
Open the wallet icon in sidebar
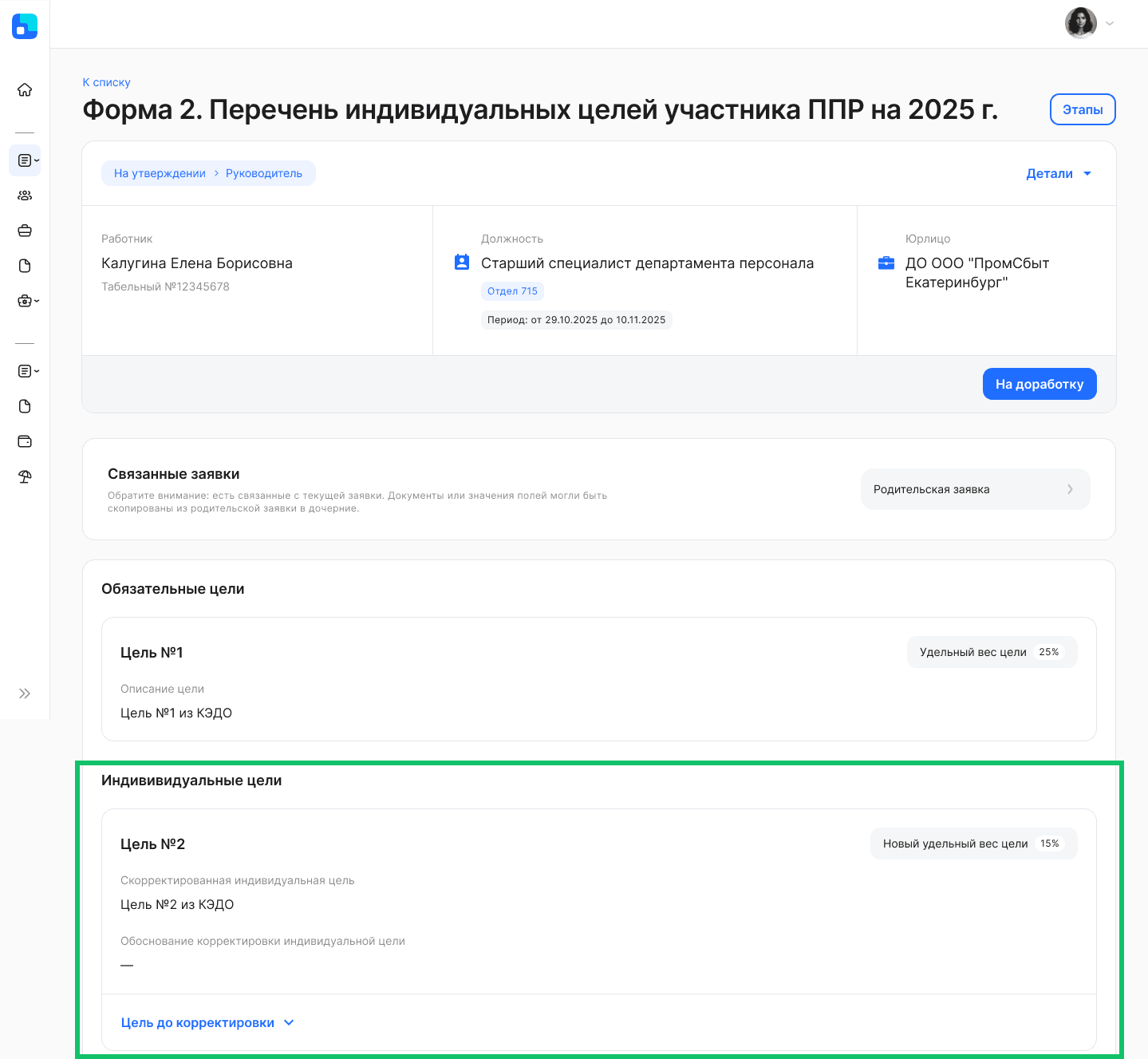coord(25,441)
